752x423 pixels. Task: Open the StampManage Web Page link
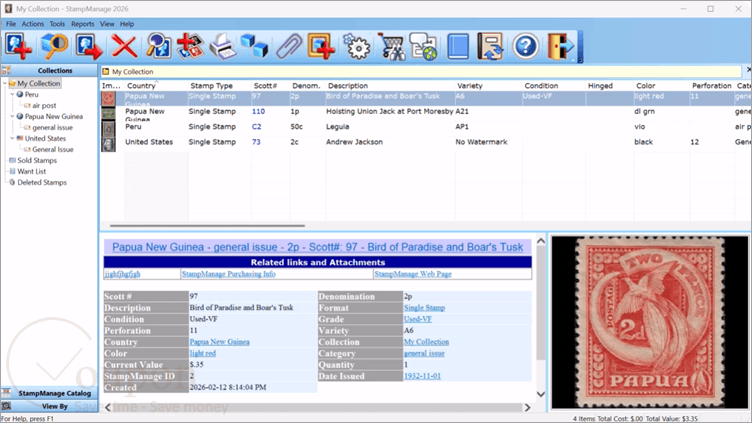click(413, 274)
